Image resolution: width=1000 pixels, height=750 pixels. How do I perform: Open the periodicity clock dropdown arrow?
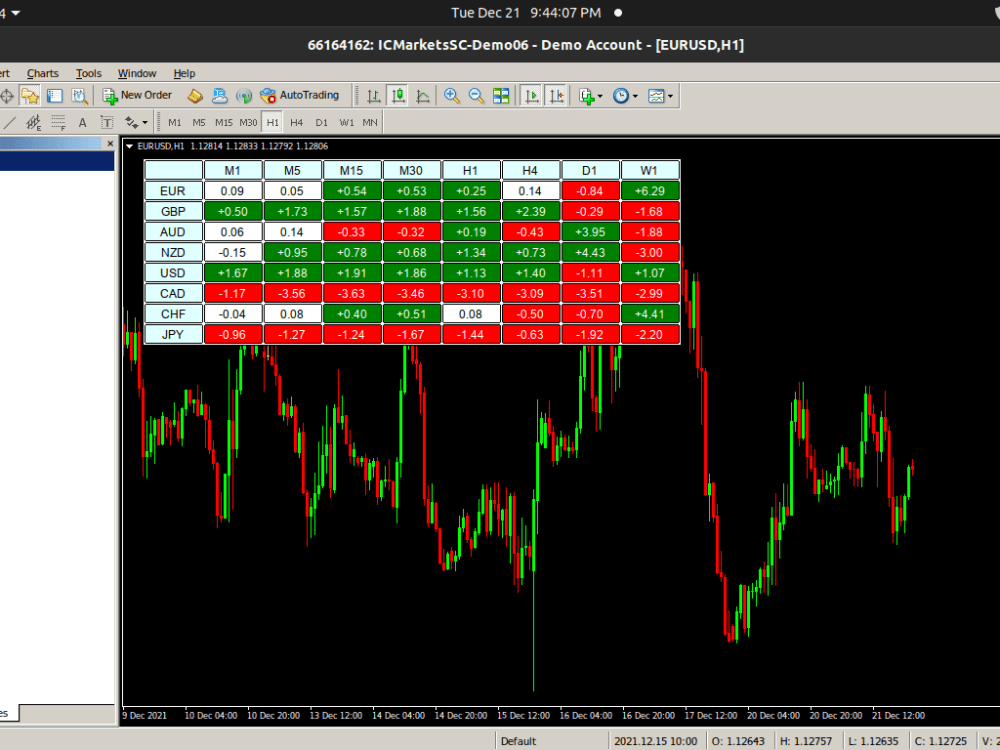tap(635, 97)
